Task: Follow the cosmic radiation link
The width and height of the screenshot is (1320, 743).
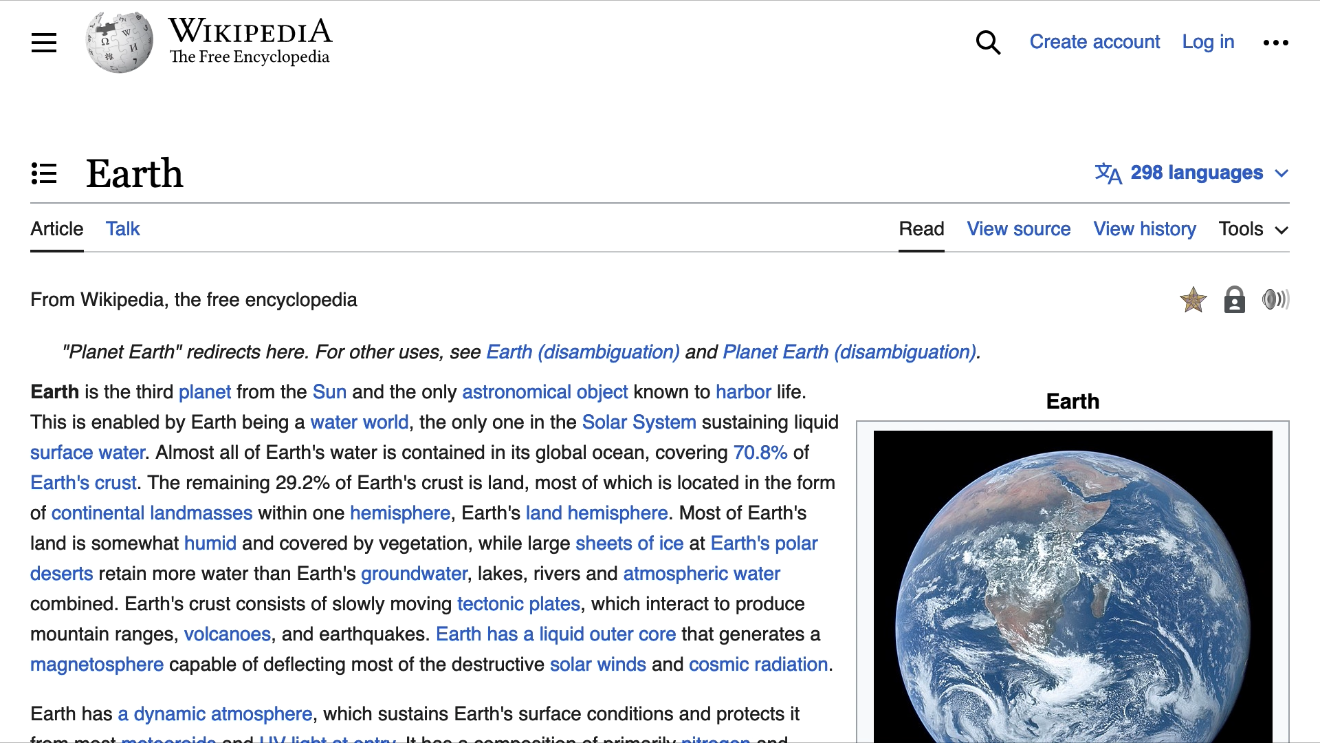Action: point(758,665)
